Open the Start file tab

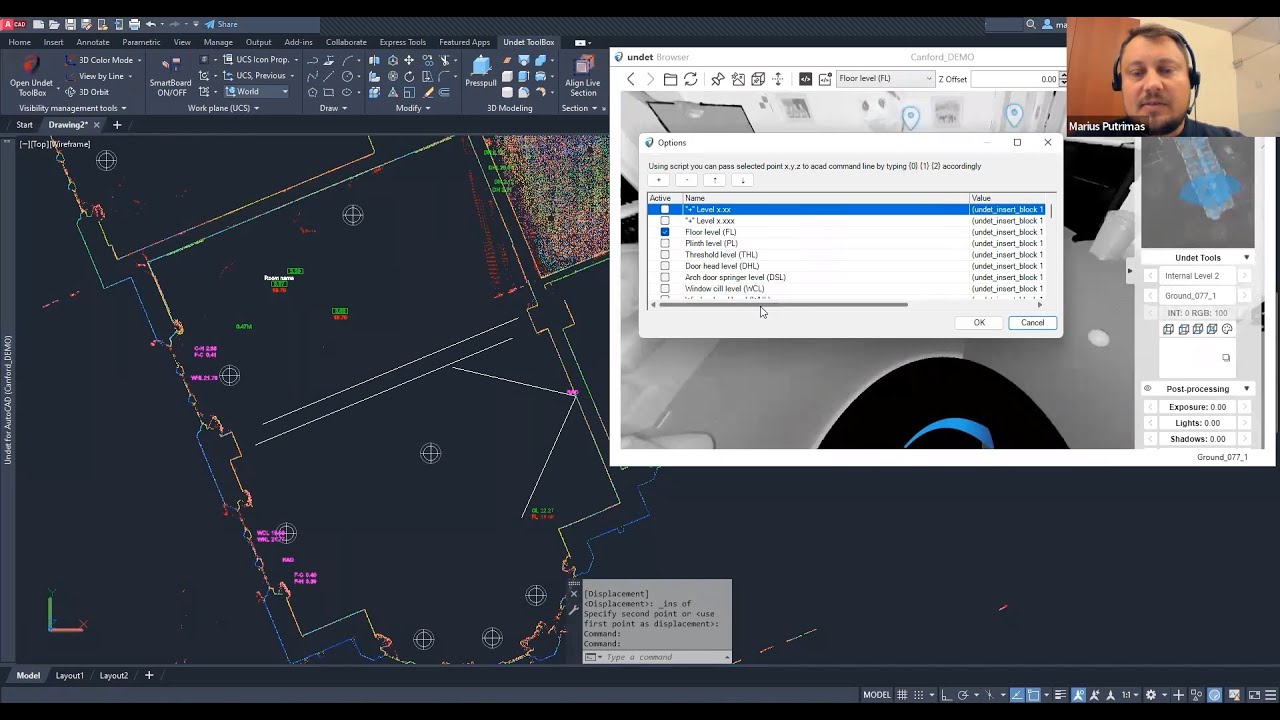[24, 125]
